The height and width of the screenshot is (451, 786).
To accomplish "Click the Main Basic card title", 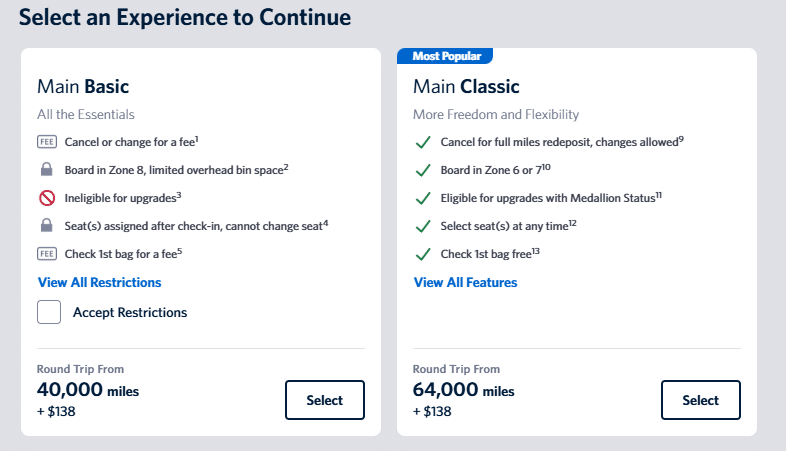I will coord(83,87).
